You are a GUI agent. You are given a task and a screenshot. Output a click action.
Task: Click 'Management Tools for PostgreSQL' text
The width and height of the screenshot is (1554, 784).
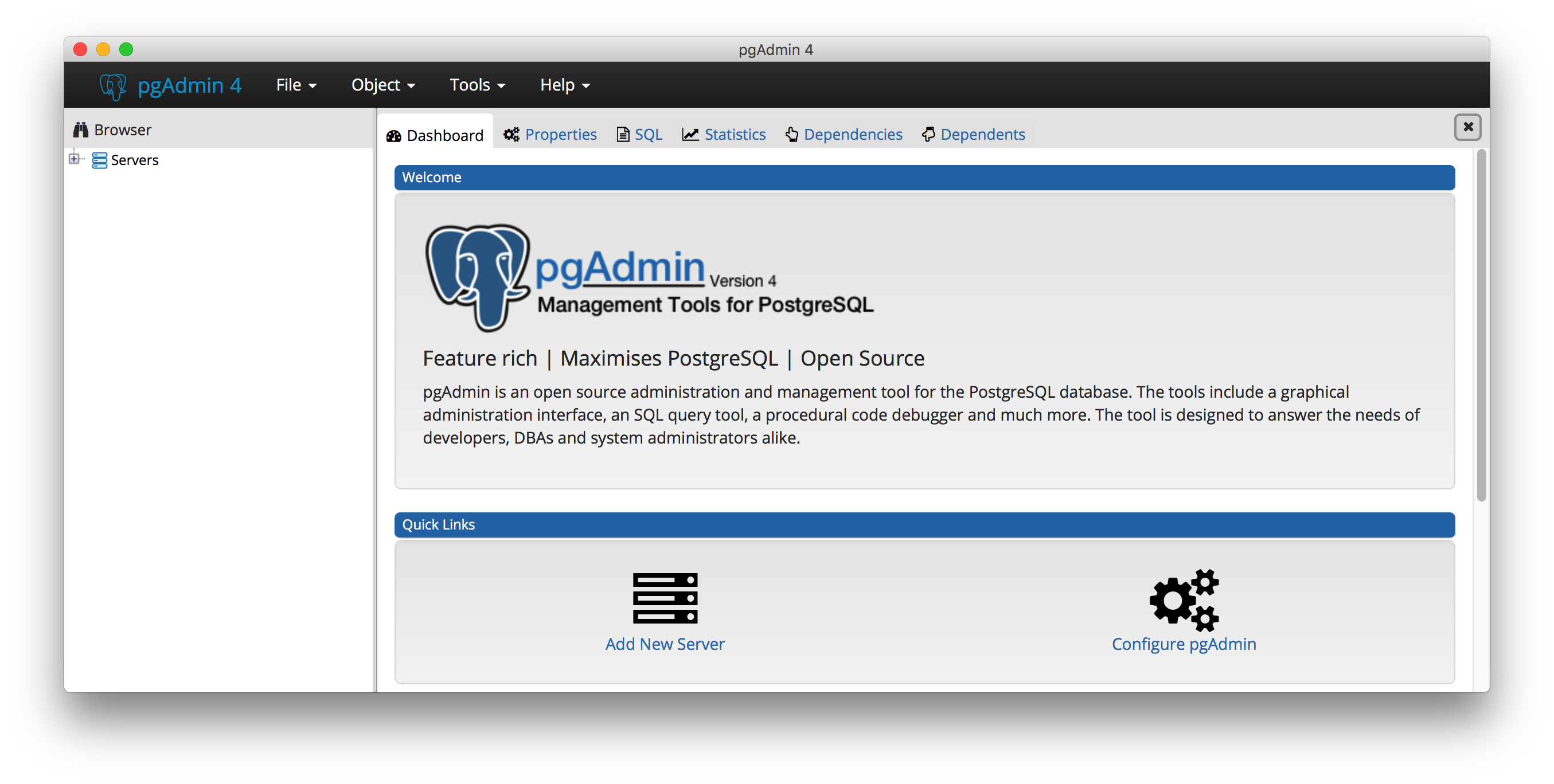pyautogui.click(x=705, y=305)
